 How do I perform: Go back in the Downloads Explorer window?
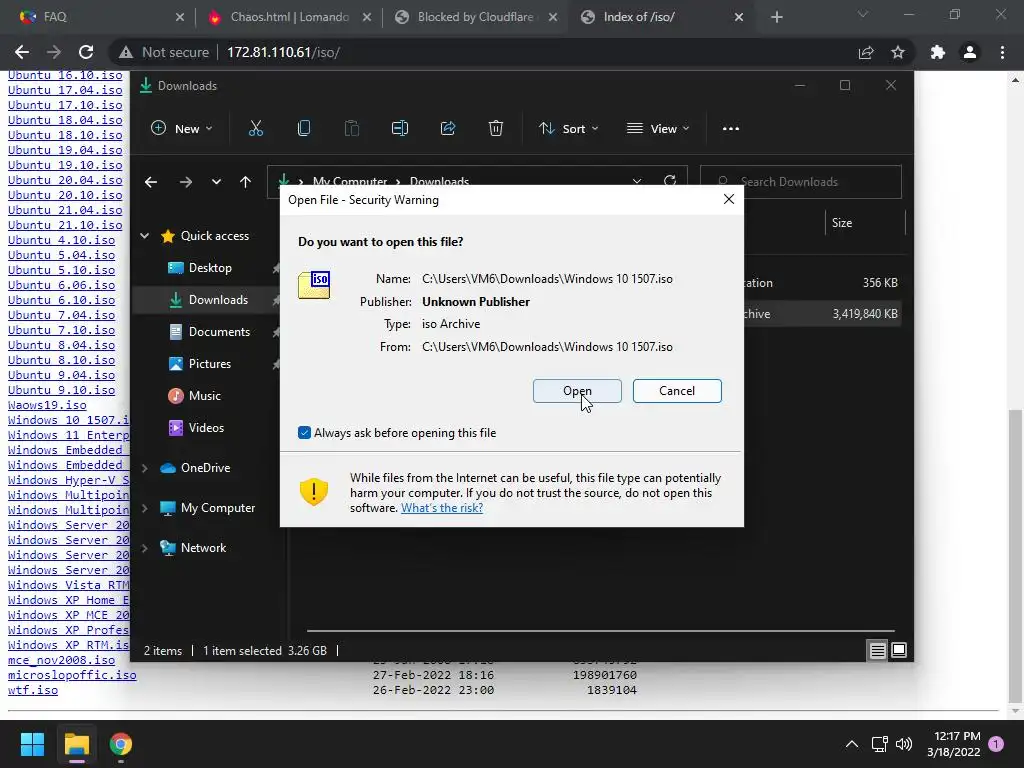(x=151, y=182)
